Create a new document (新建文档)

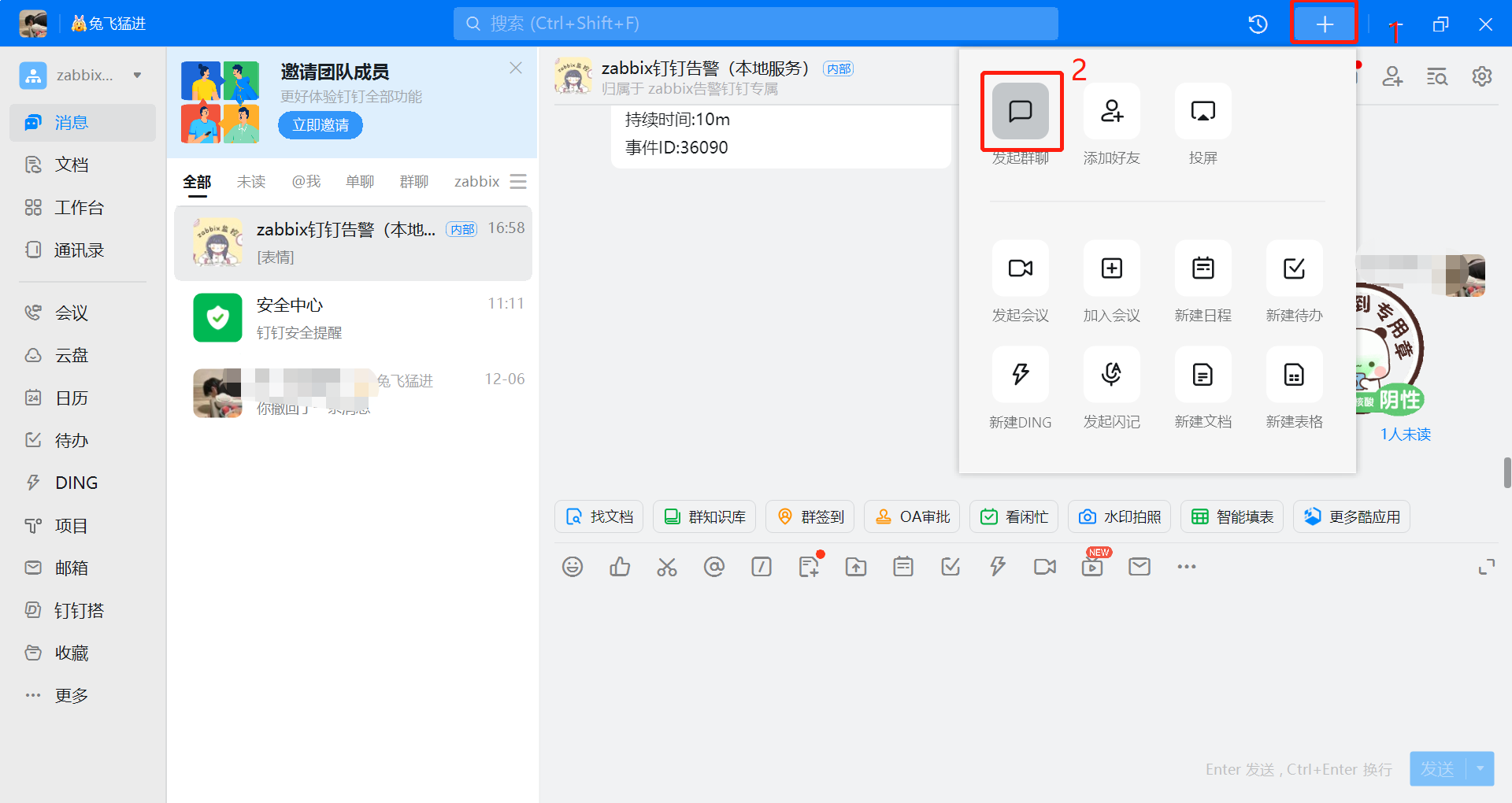[1203, 374]
